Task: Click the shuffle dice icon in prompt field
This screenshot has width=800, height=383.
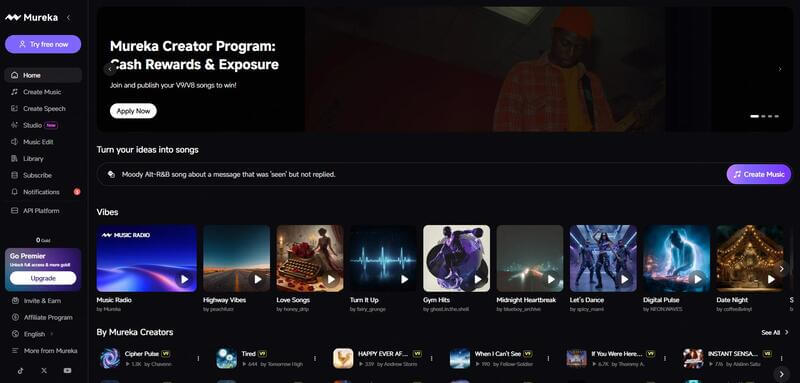Action: 111,174
